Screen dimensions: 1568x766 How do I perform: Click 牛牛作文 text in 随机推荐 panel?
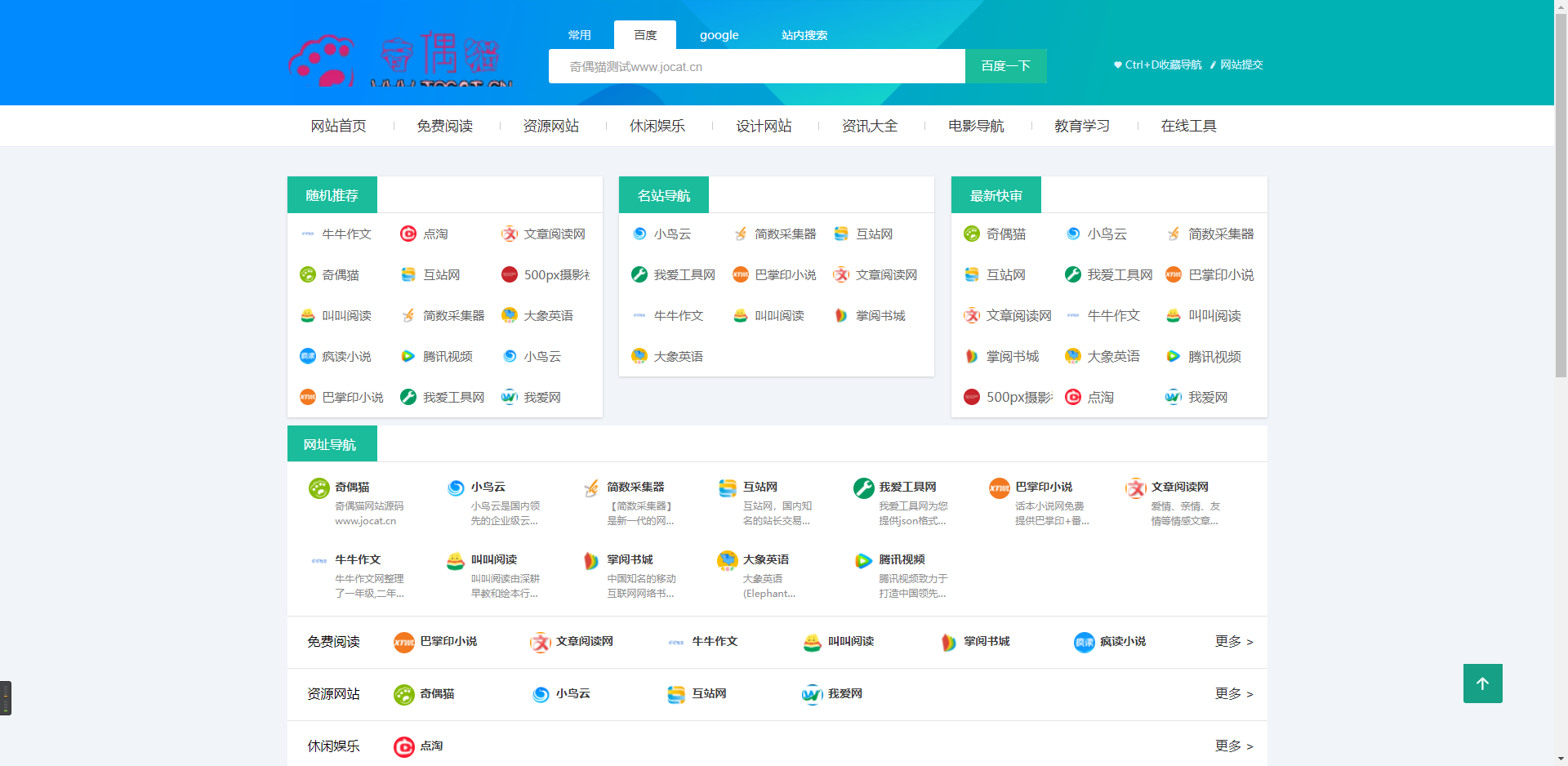click(x=346, y=234)
